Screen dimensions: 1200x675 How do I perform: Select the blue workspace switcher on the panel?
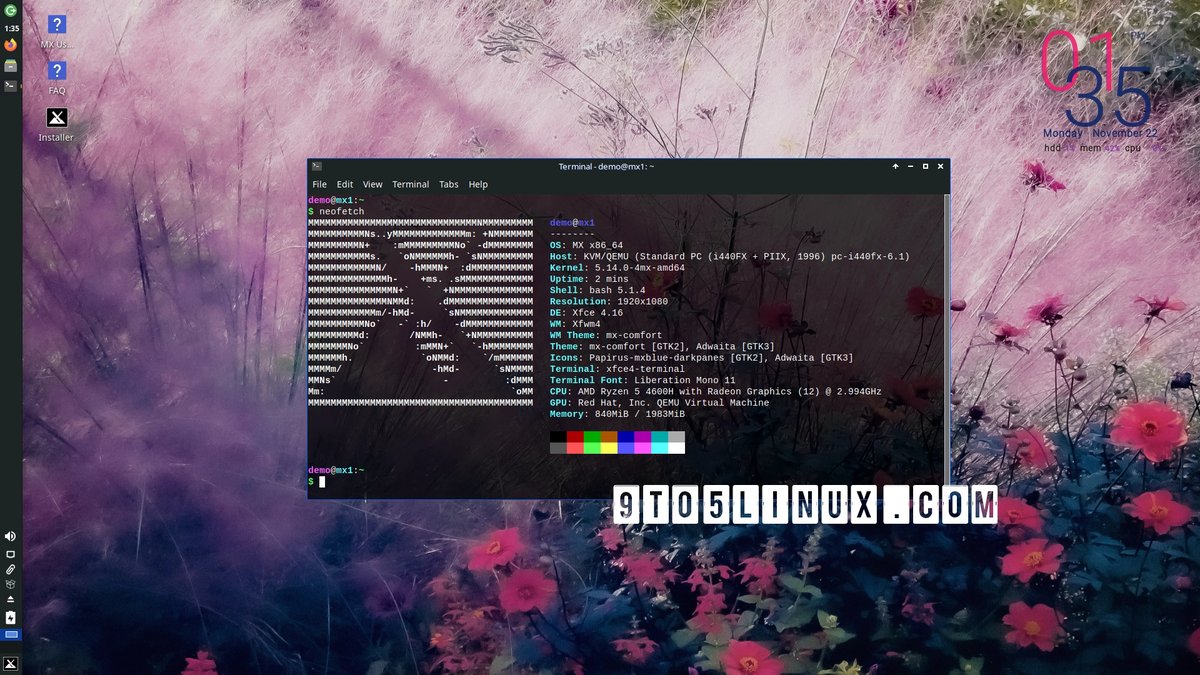point(10,634)
